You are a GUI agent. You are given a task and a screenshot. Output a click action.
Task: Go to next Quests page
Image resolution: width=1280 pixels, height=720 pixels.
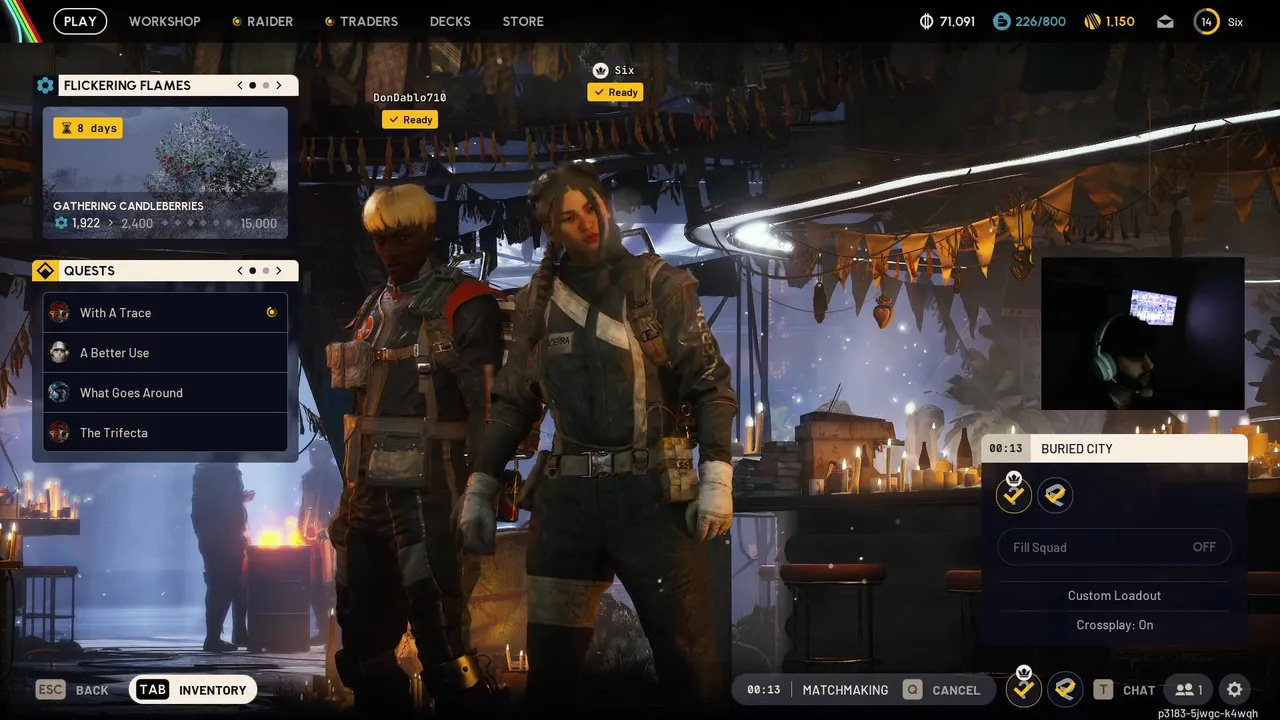(279, 271)
